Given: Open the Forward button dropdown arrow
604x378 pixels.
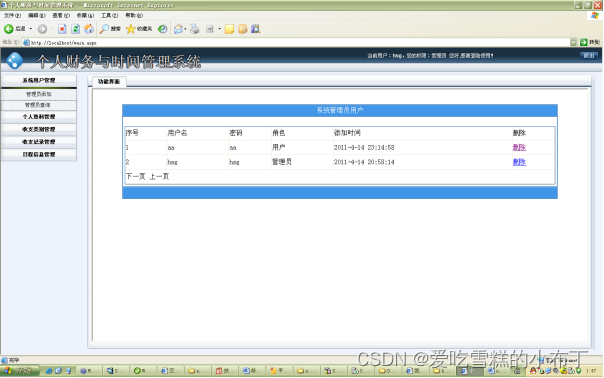Looking at the screenshot, I should point(52,29).
